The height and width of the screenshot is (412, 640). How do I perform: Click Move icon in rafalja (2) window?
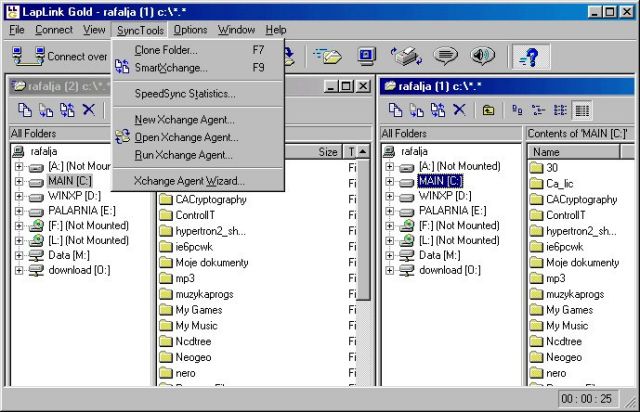click(x=46, y=110)
